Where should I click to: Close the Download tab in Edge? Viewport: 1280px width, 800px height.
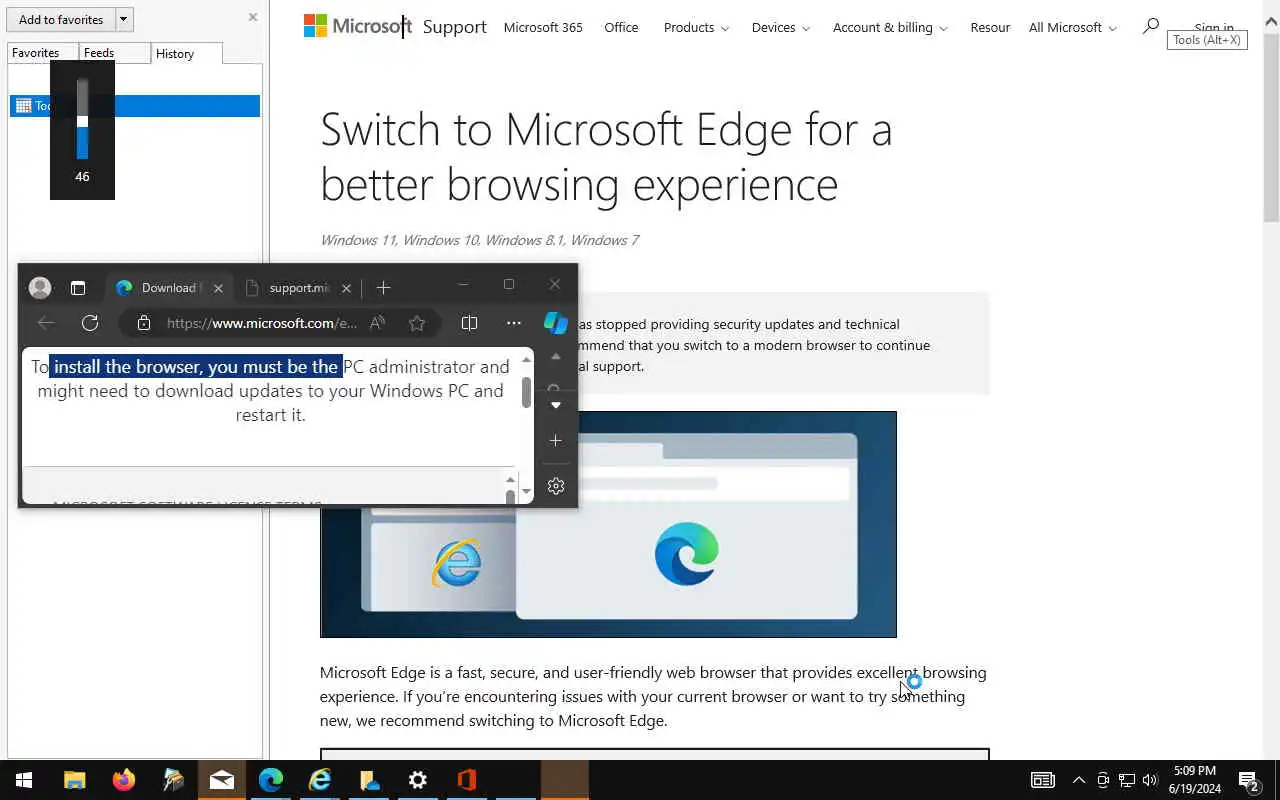click(x=218, y=288)
